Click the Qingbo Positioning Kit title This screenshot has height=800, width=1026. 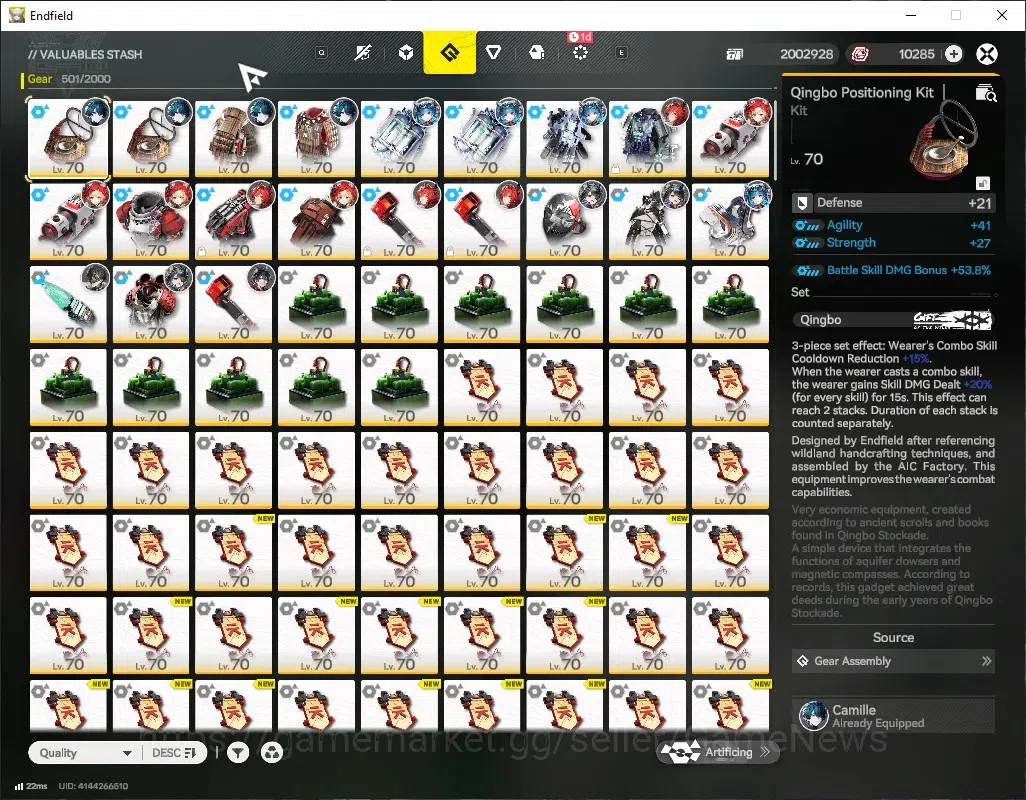point(862,93)
